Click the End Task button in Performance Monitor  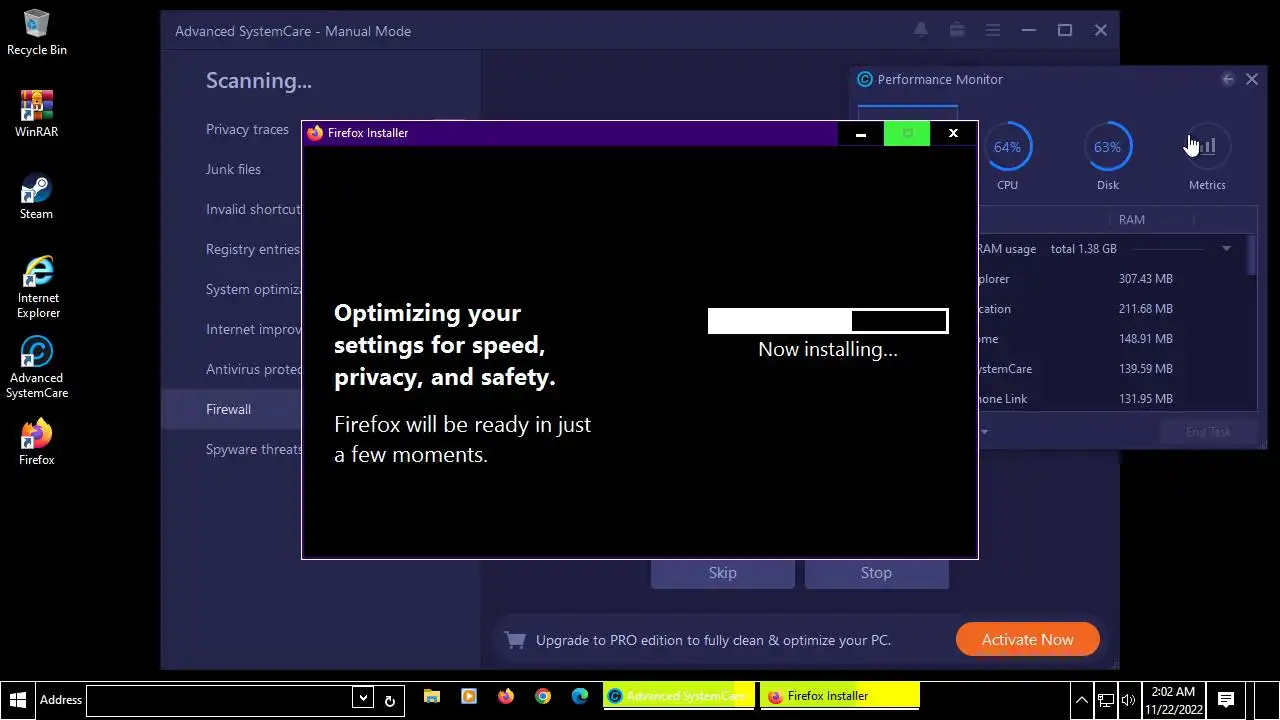(x=1208, y=432)
